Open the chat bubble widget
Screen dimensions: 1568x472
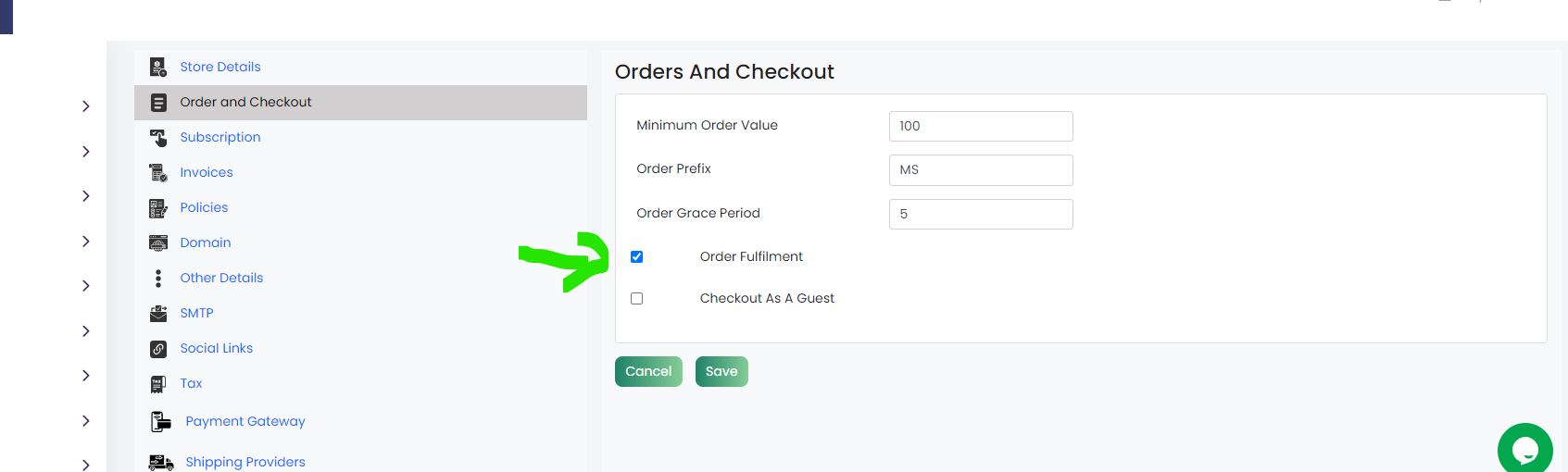(1524, 449)
